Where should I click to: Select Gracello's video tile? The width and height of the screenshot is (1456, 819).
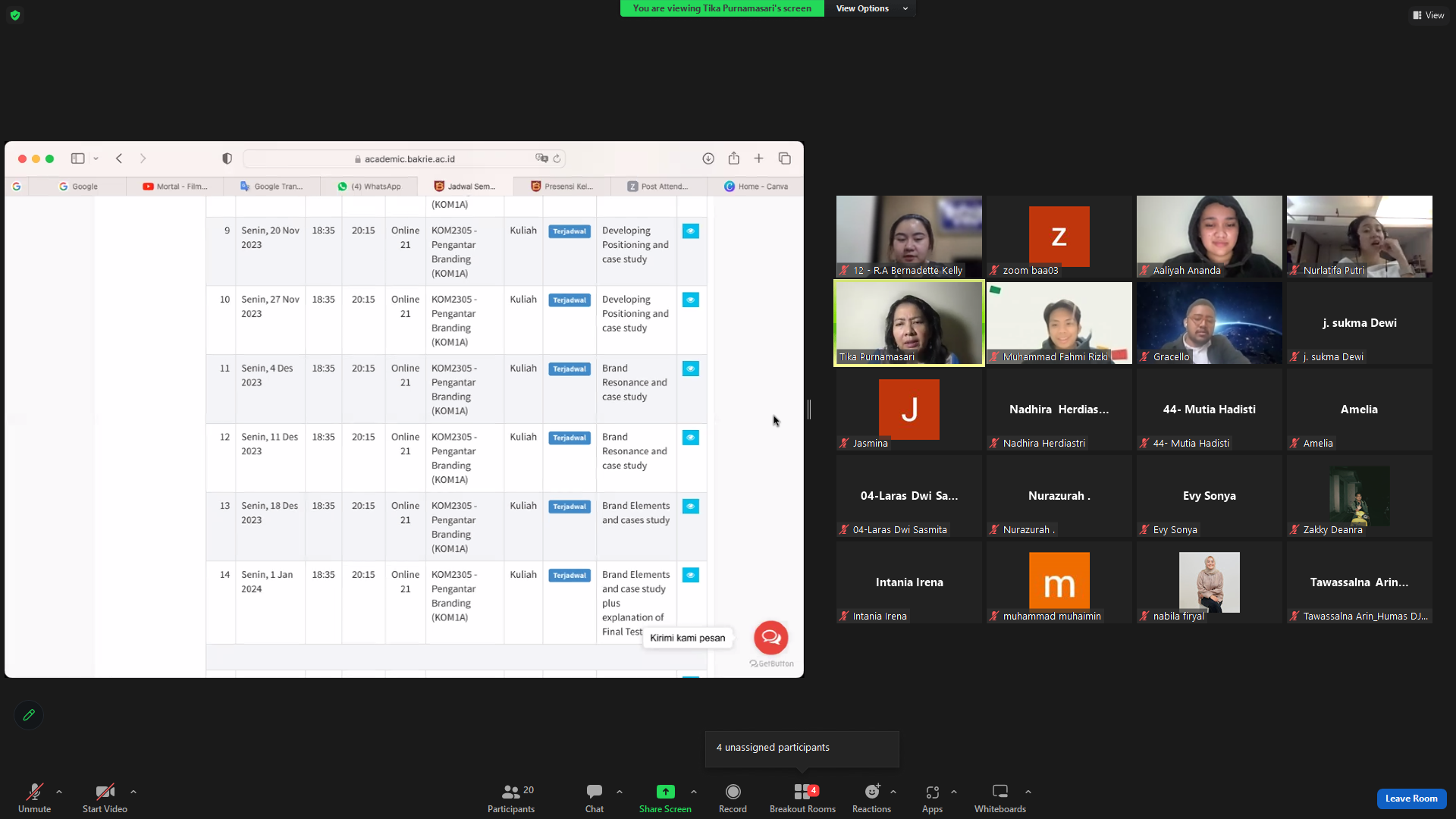click(1210, 323)
